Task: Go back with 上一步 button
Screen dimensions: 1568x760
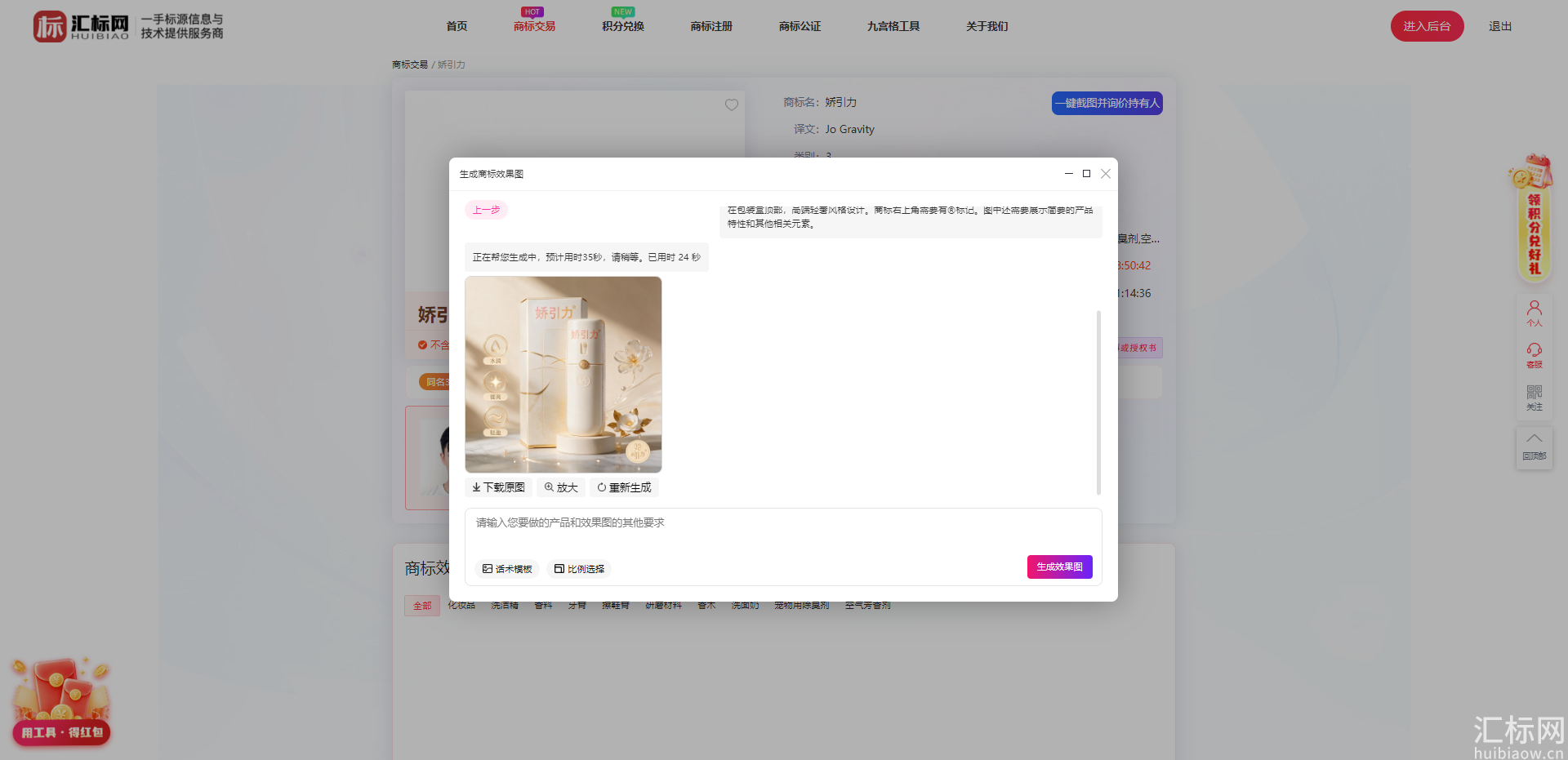Action: click(x=487, y=210)
